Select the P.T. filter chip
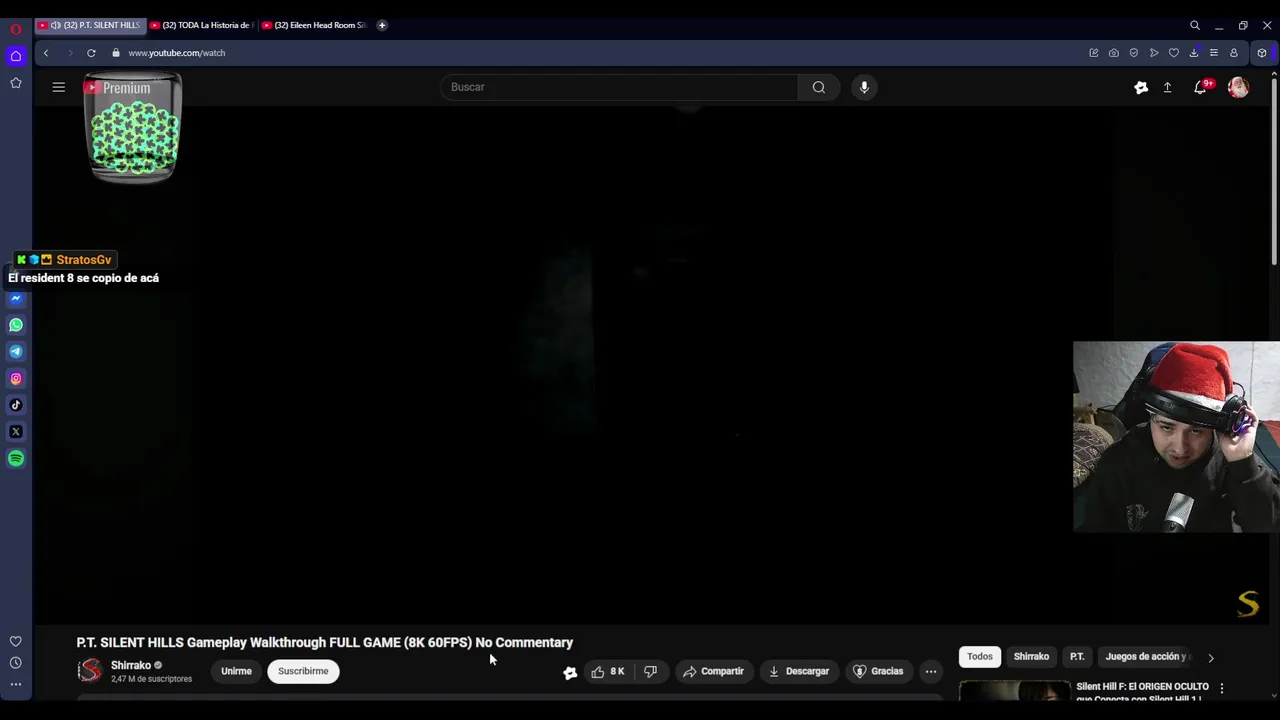 [x=1077, y=657]
